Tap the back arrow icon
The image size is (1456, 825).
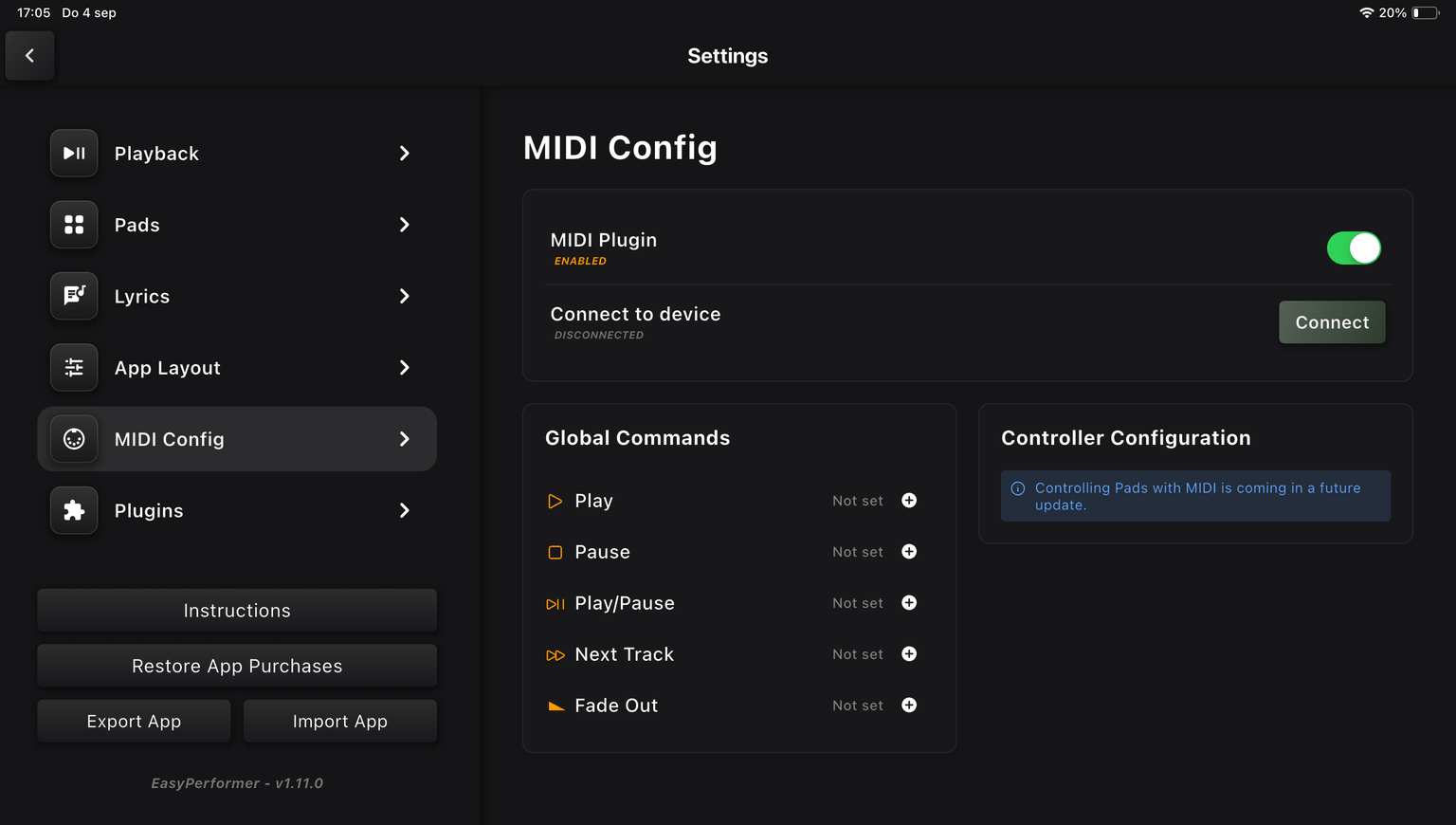click(x=29, y=56)
